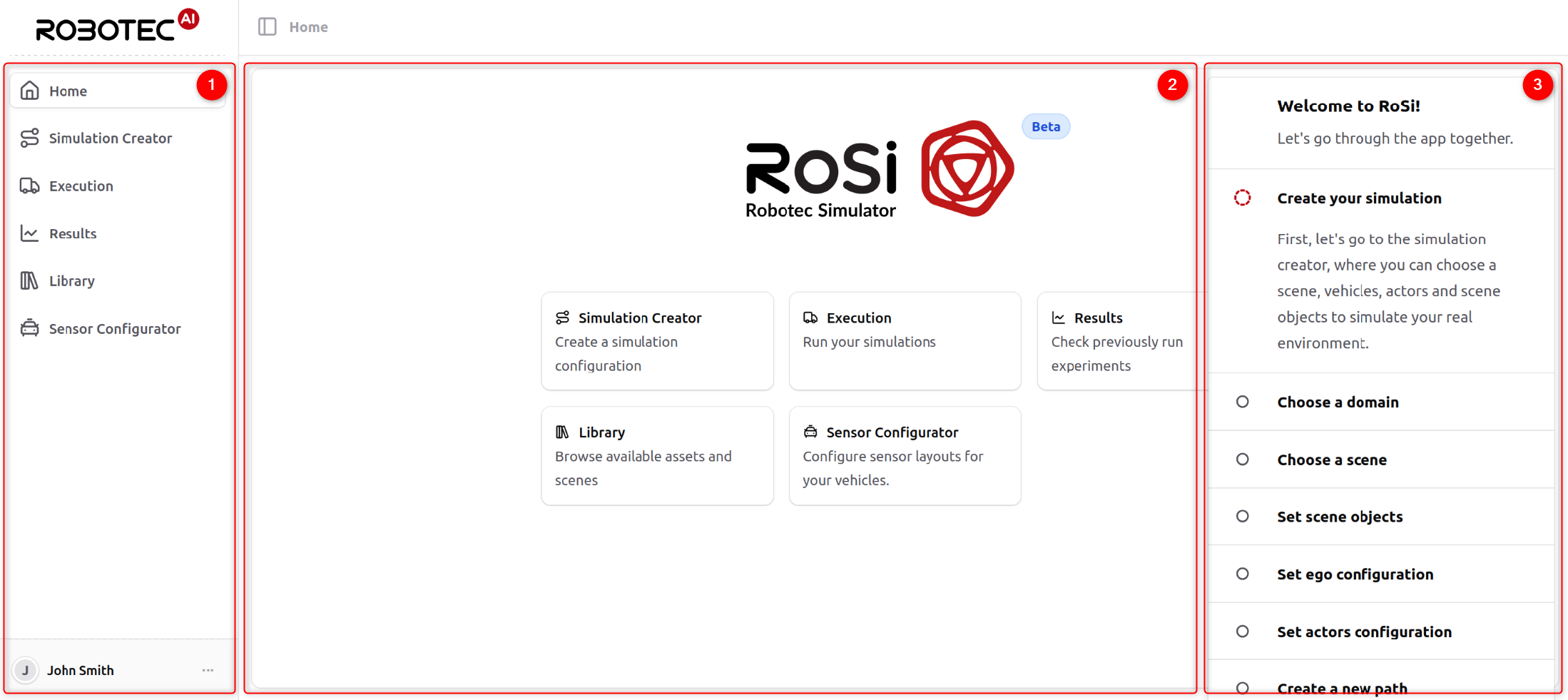Screen dimensions: 1568x700
Task: Click the icon on the Sensor Configurator card
Action: pos(810,432)
